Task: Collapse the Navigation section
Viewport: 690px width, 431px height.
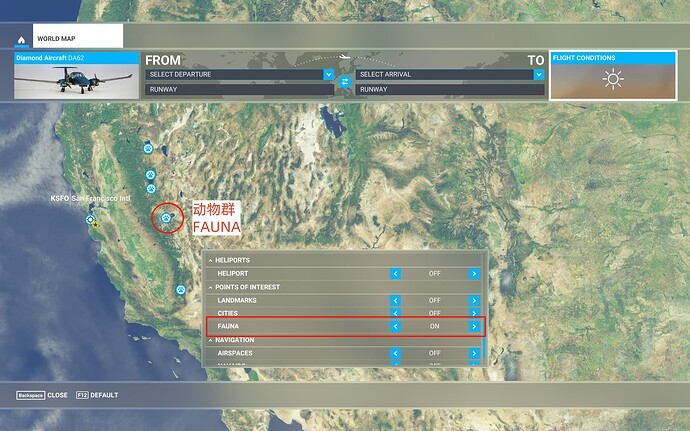Action: [x=210, y=340]
